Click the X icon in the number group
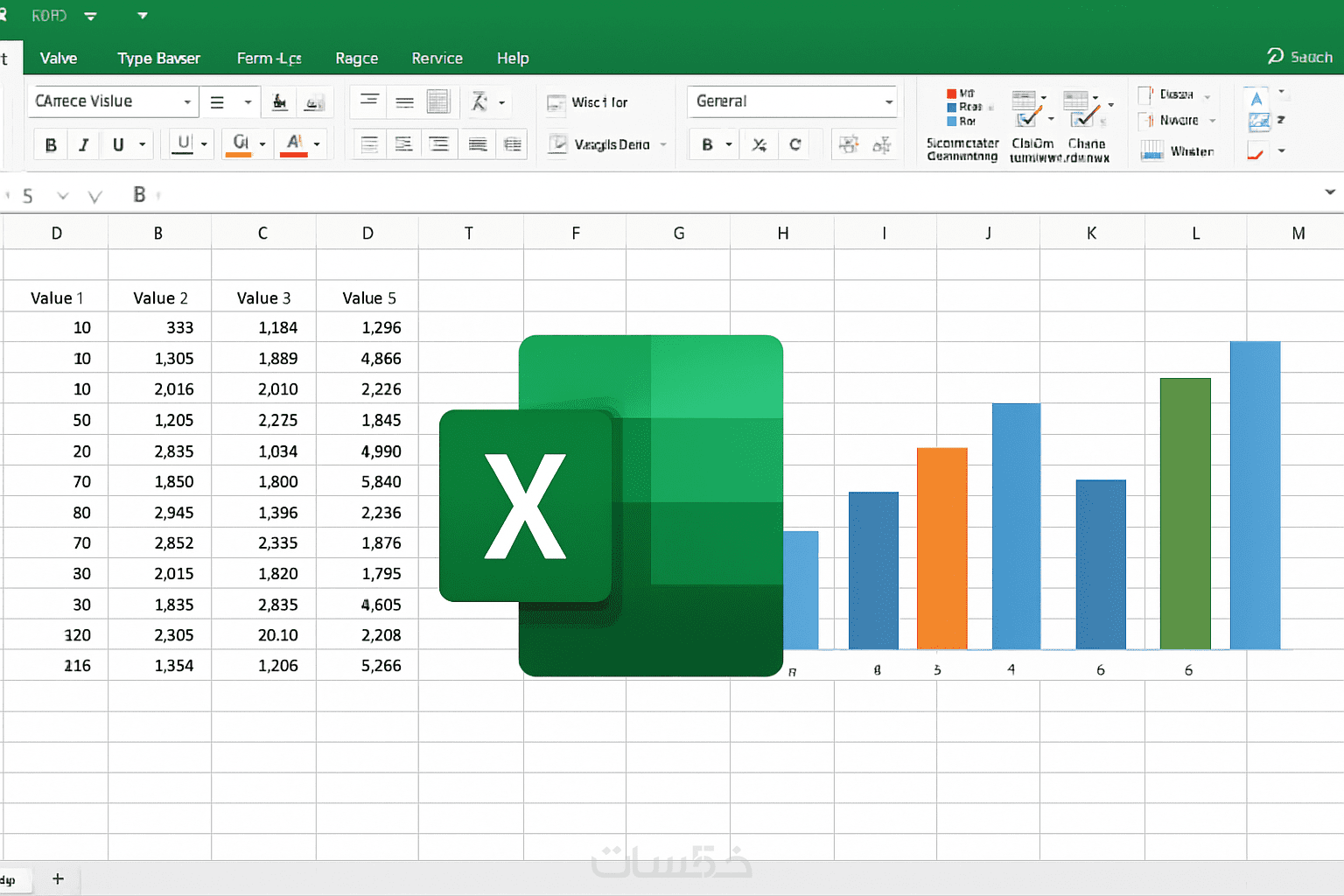Viewport: 1344px width, 896px height. coord(759,144)
